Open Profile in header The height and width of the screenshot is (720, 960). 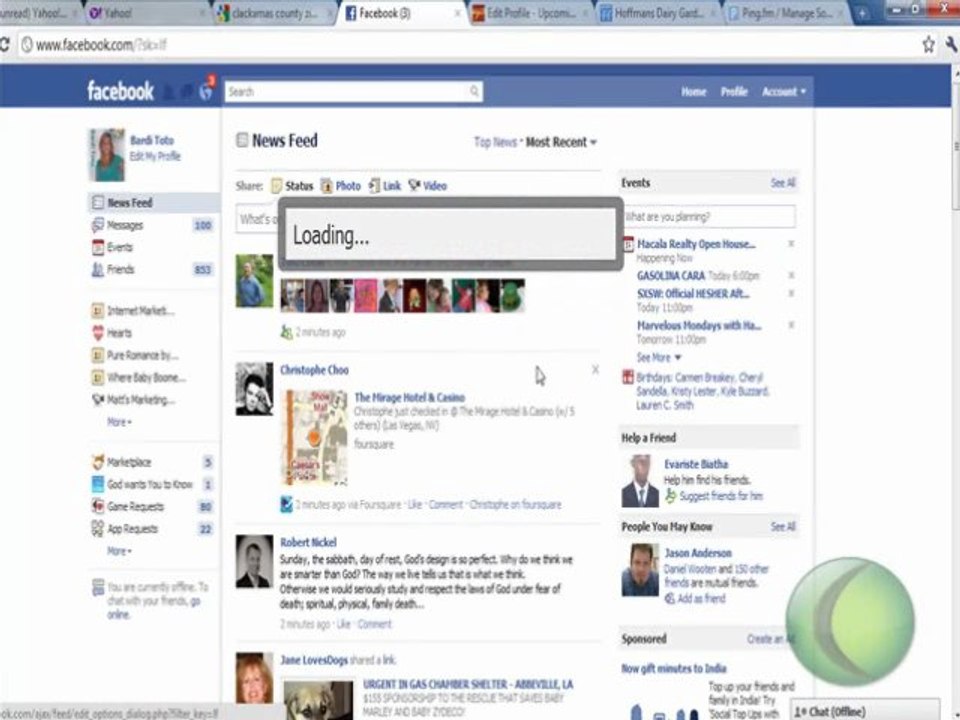pyautogui.click(x=733, y=92)
